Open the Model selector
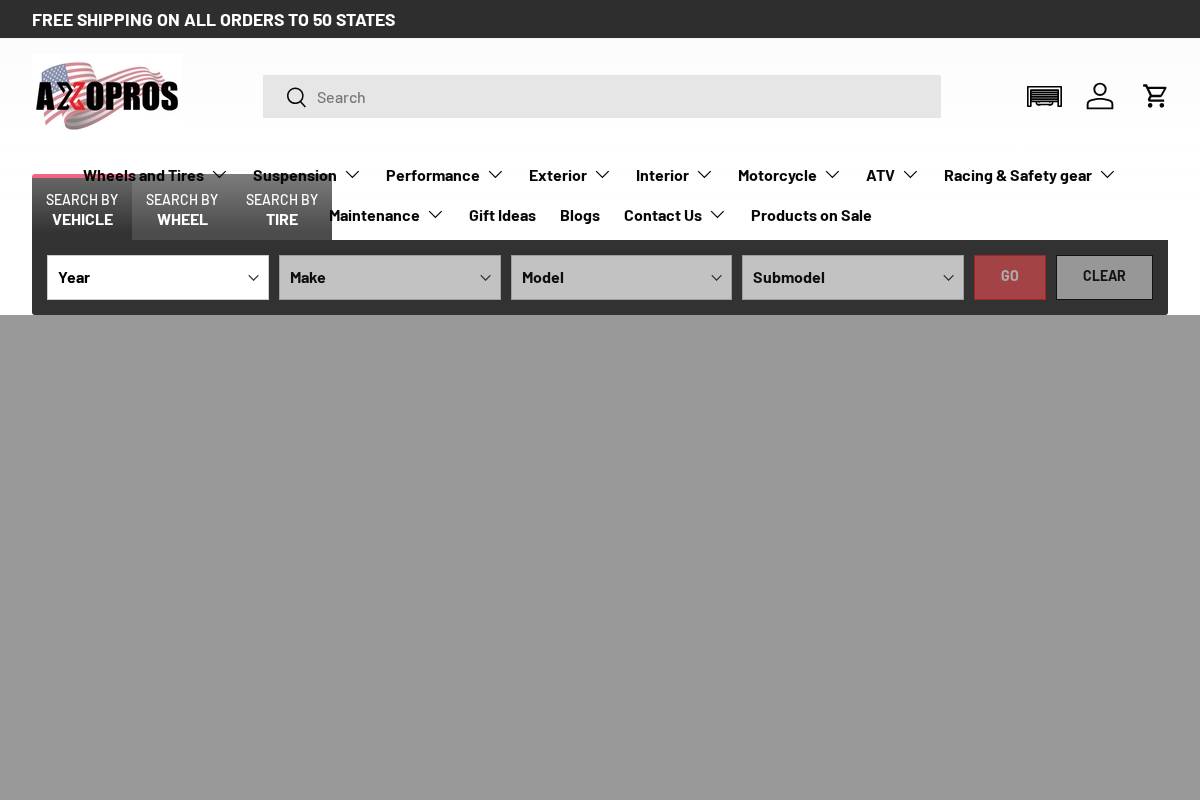Image resolution: width=1200 pixels, height=800 pixels. point(621,277)
